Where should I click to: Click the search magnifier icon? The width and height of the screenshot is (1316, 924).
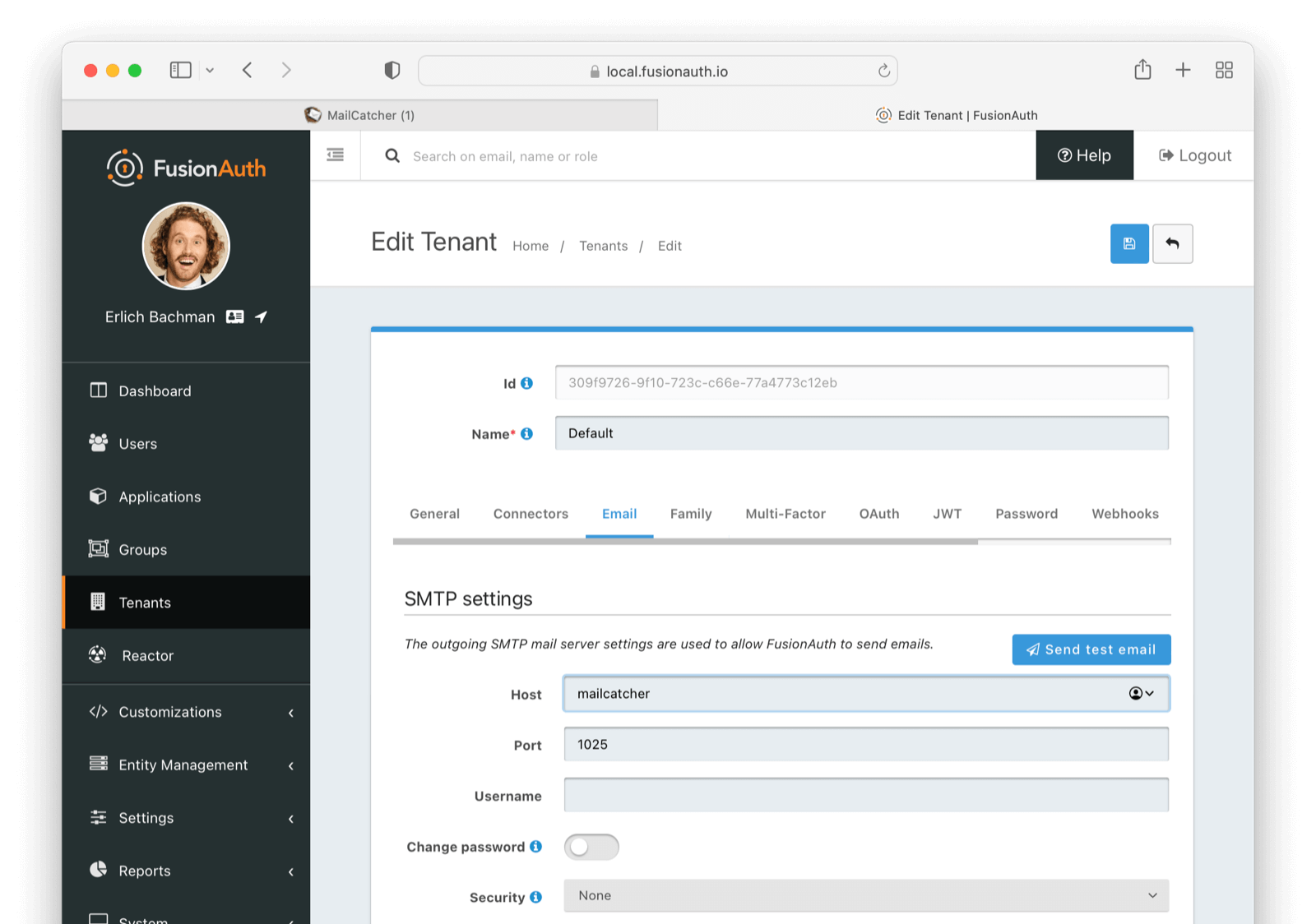(x=392, y=155)
